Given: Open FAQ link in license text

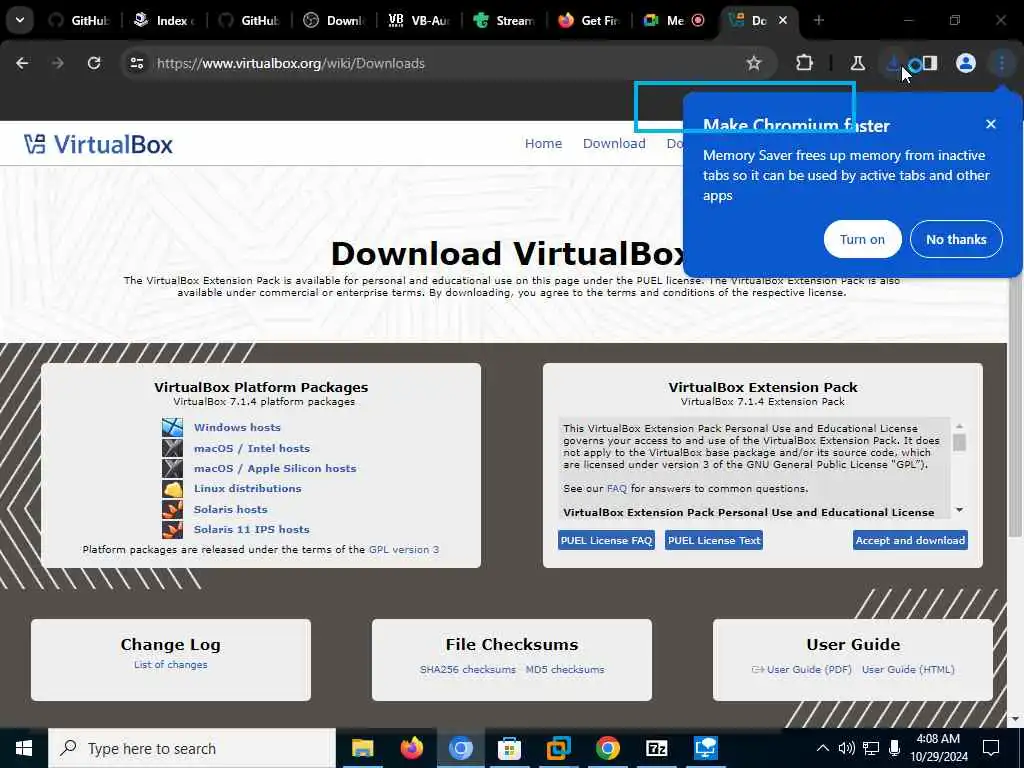Looking at the screenshot, I should [x=616, y=488].
